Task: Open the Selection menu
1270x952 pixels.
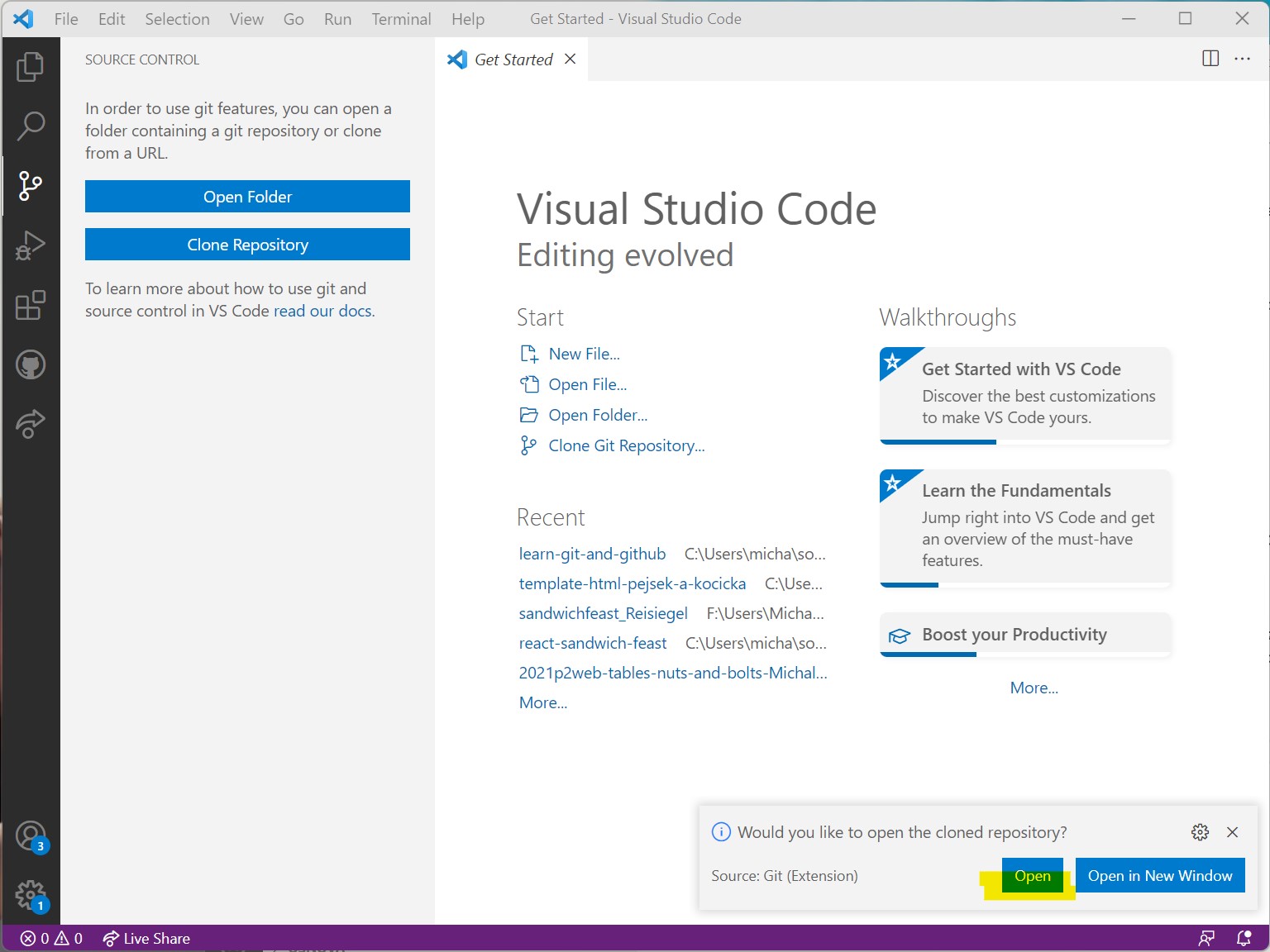Action: (177, 19)
